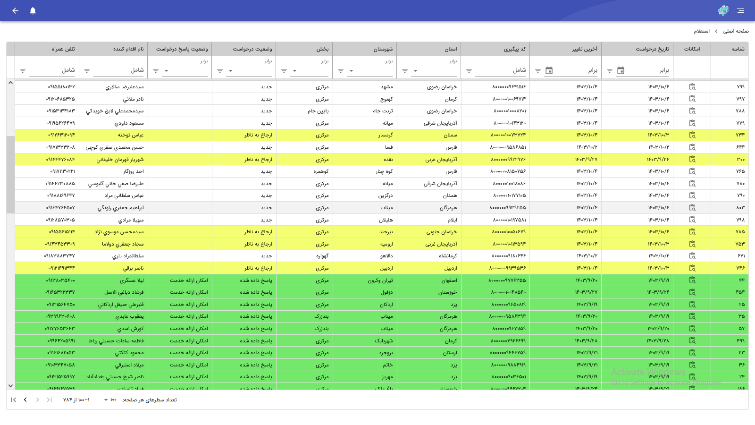Click the vertical scrollbar down arrow
The height and width of the screenshot is (425, 755).
click(10, 385)
